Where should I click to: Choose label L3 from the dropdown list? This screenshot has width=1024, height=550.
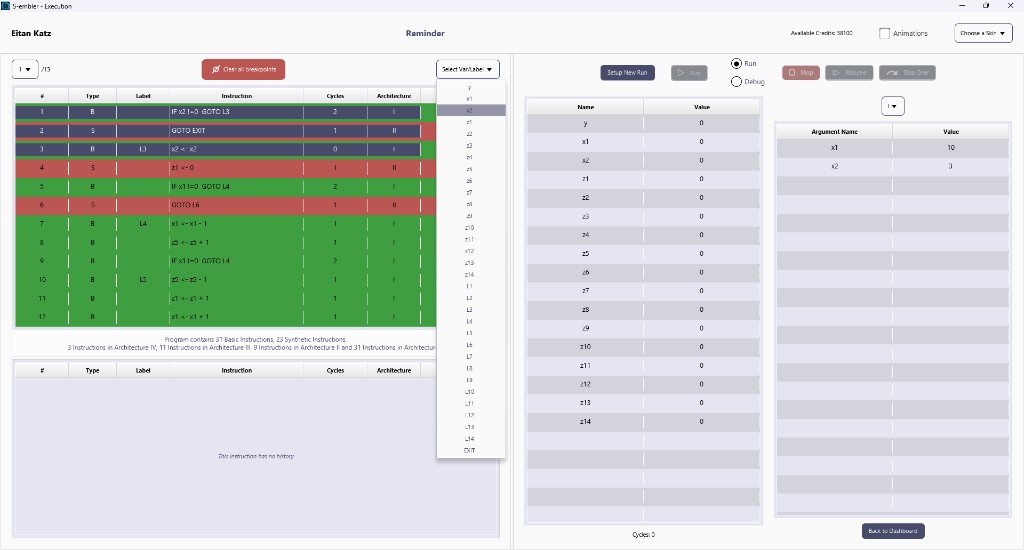470,310
